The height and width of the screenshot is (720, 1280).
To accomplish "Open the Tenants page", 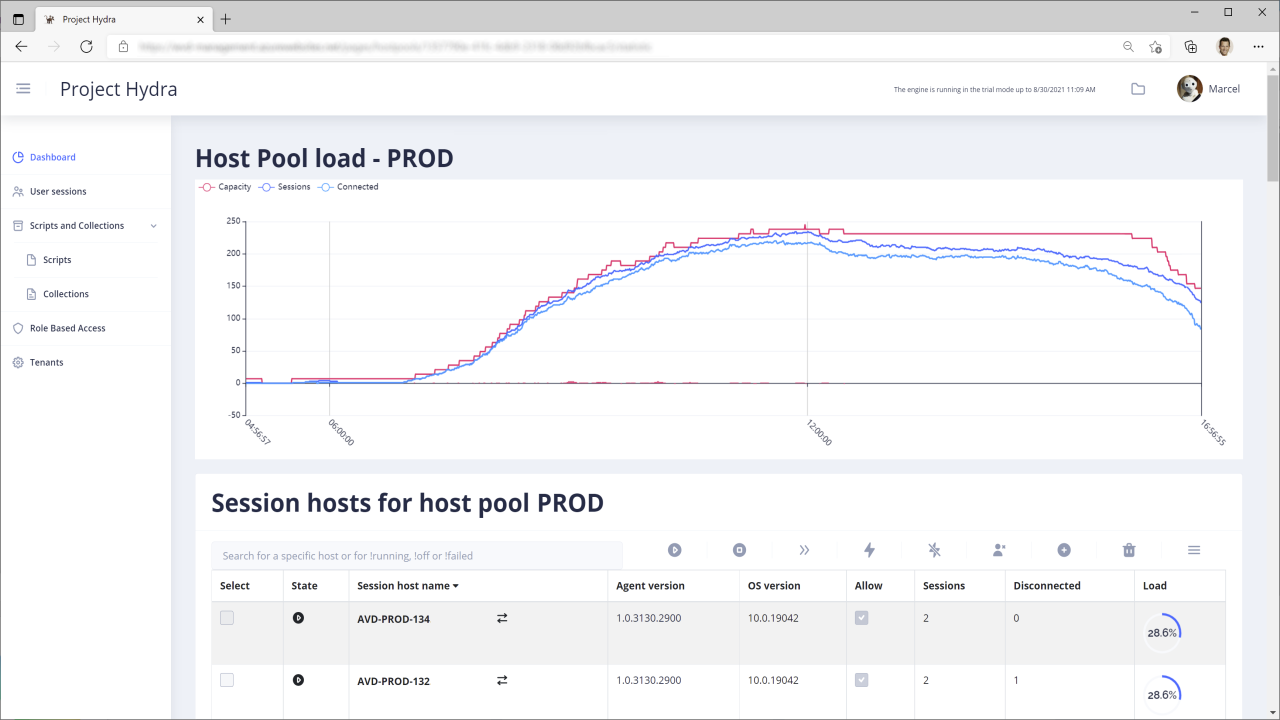I will 46,363.
